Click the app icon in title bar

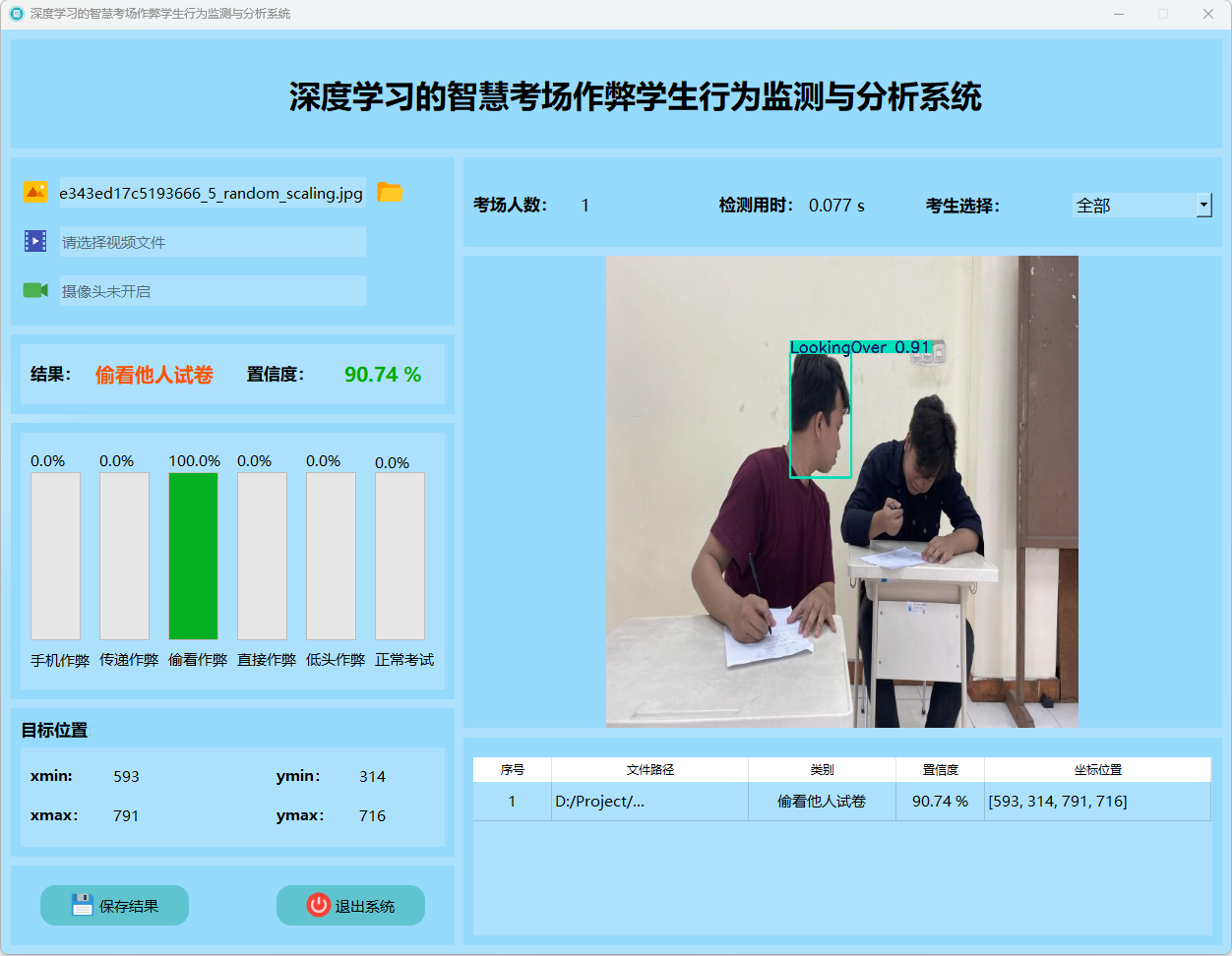pyautogui.click(x=16, y=14)
